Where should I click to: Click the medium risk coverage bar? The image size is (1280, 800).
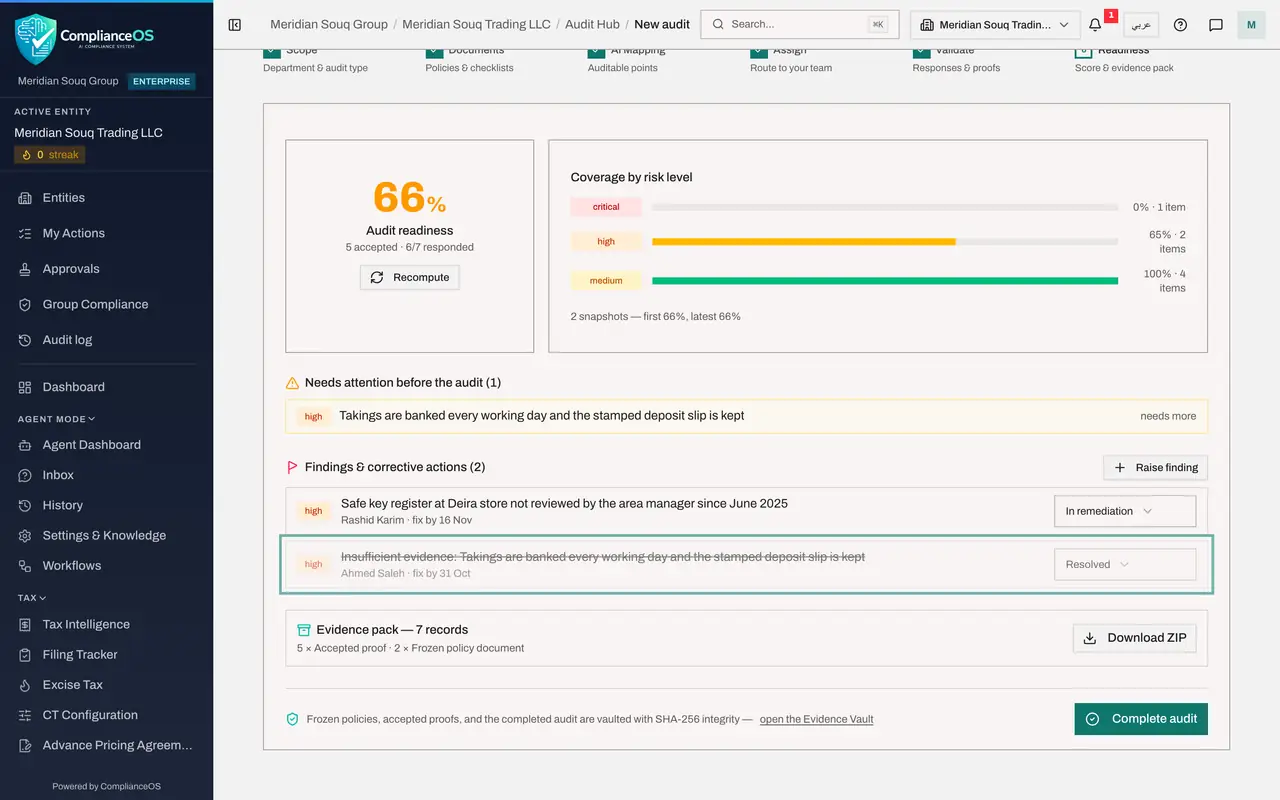[x=885, y=281]
